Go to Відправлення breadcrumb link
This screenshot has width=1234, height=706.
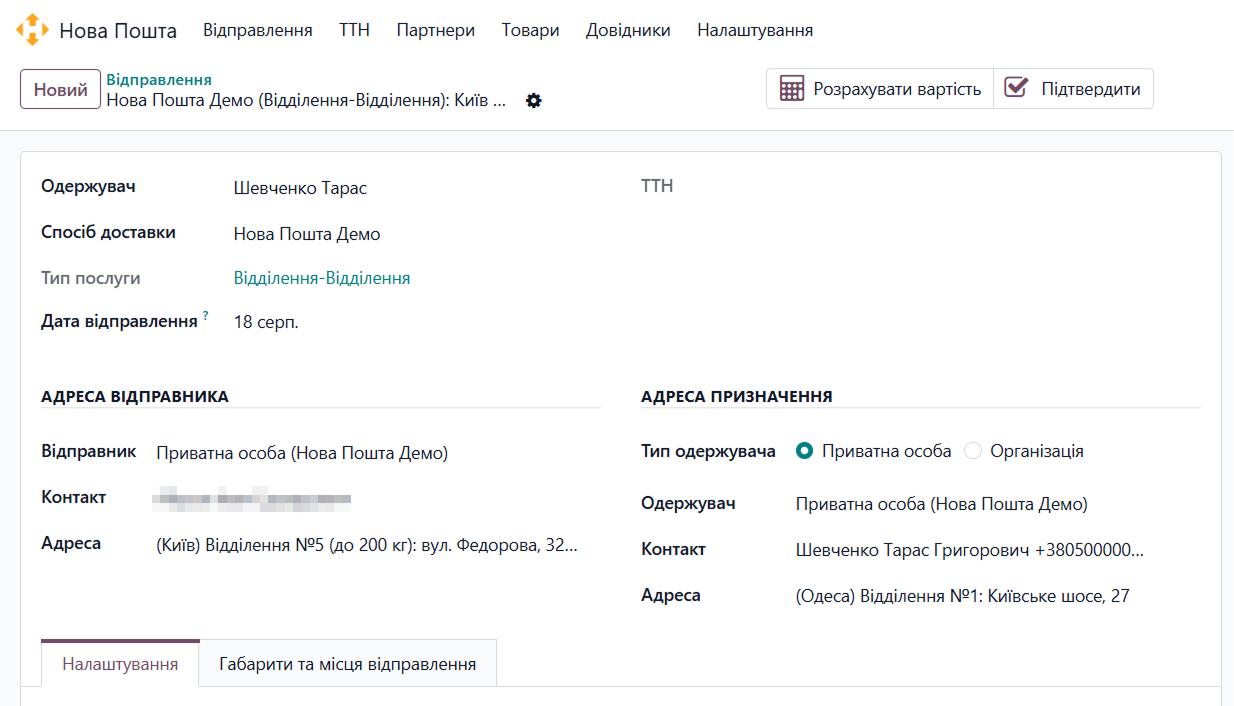click(x=159, y=79)
